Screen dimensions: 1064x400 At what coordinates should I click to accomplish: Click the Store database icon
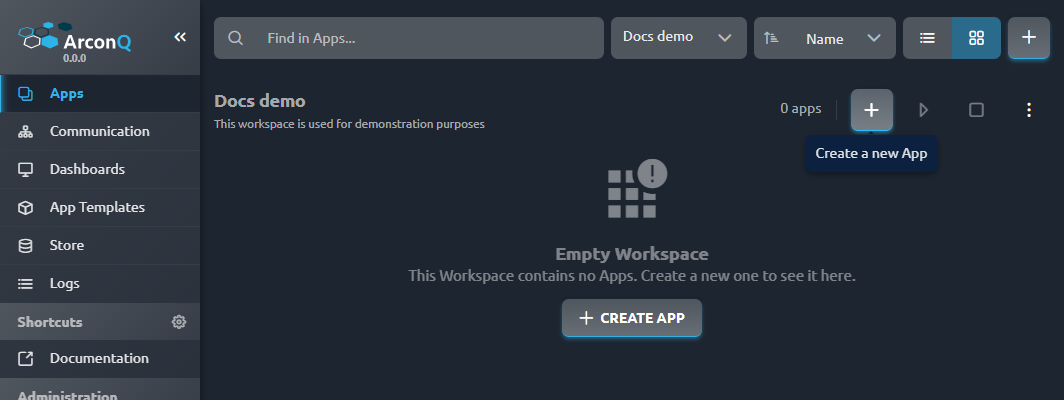(x=25, y=246)
